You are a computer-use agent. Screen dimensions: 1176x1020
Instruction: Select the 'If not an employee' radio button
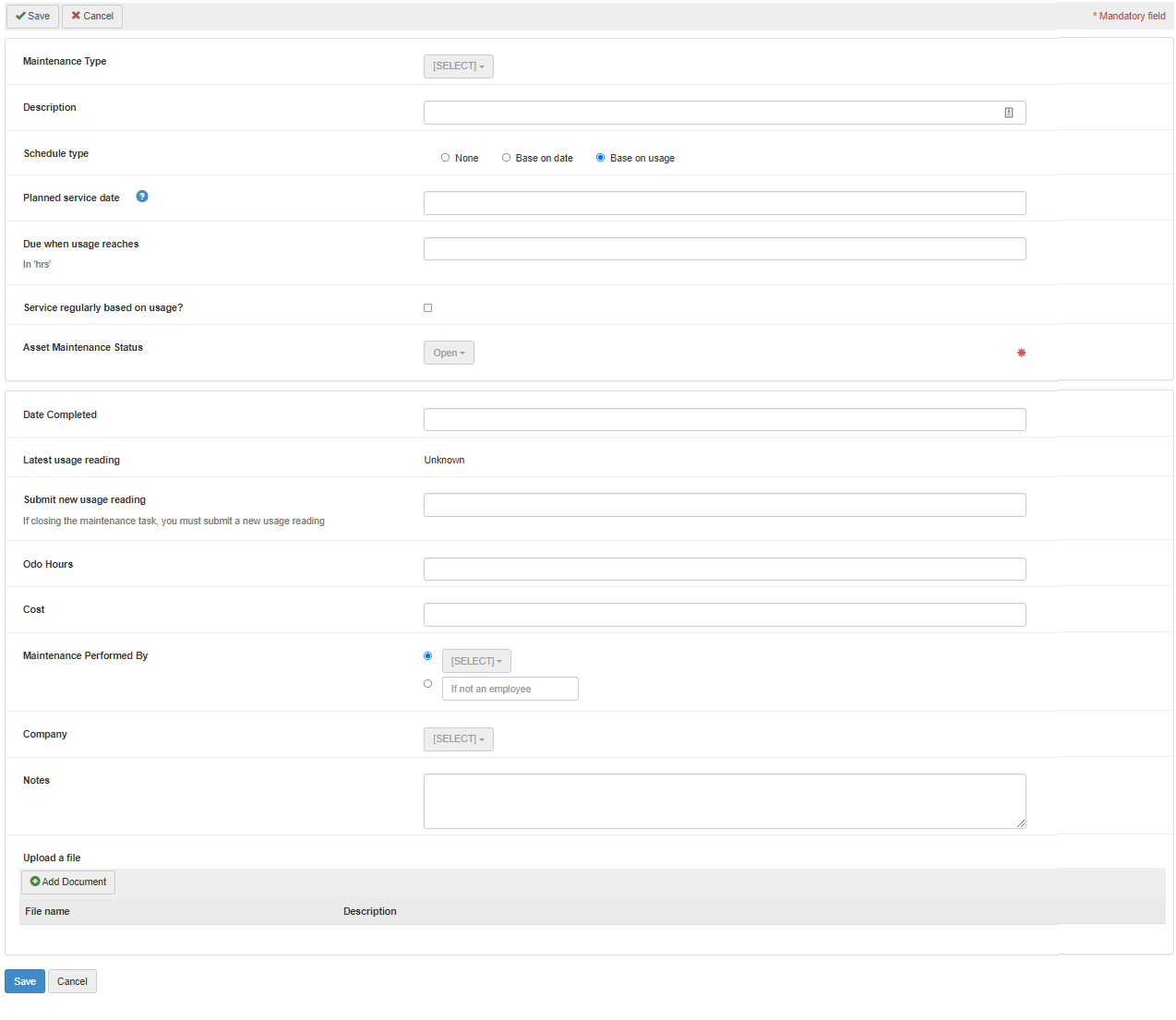pos(427,684)
